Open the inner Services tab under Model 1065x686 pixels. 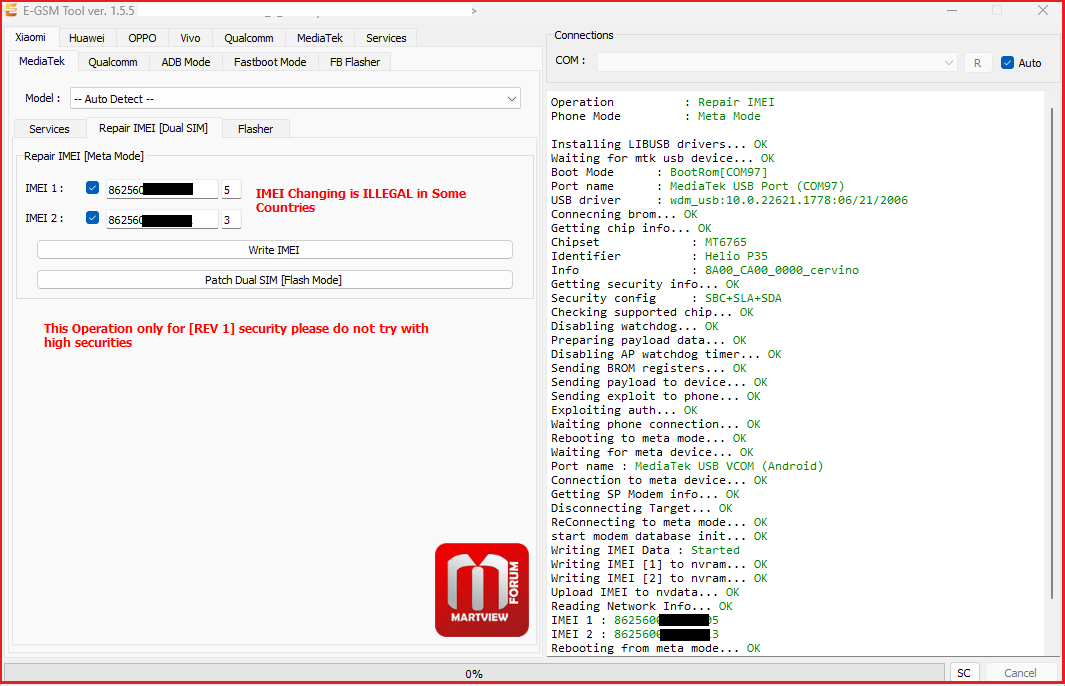coord(50,129)
